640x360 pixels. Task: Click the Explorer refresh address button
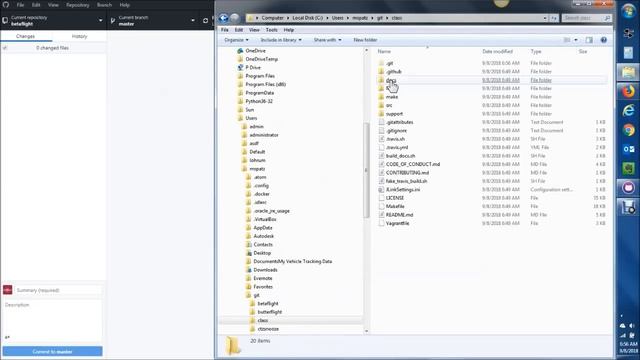(x=554, y=18)
